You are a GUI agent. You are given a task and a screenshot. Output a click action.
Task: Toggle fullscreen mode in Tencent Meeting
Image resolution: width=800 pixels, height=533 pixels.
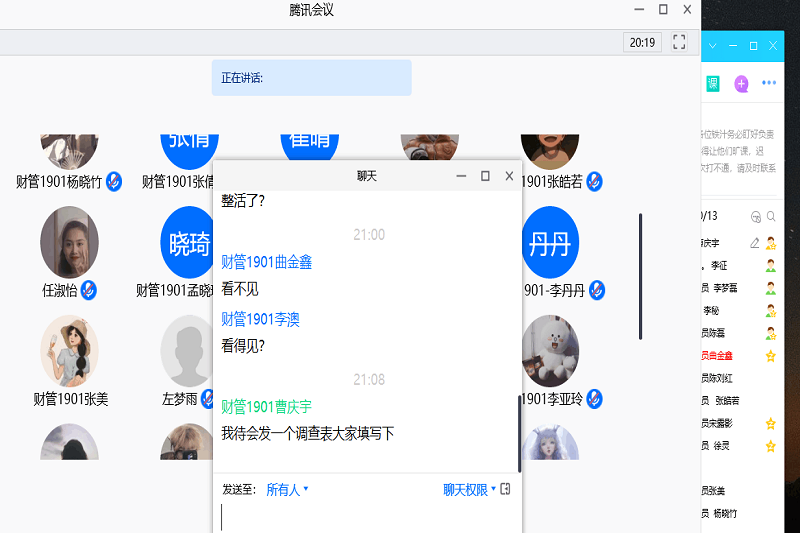pyautogui.click(x=679, y=42)
